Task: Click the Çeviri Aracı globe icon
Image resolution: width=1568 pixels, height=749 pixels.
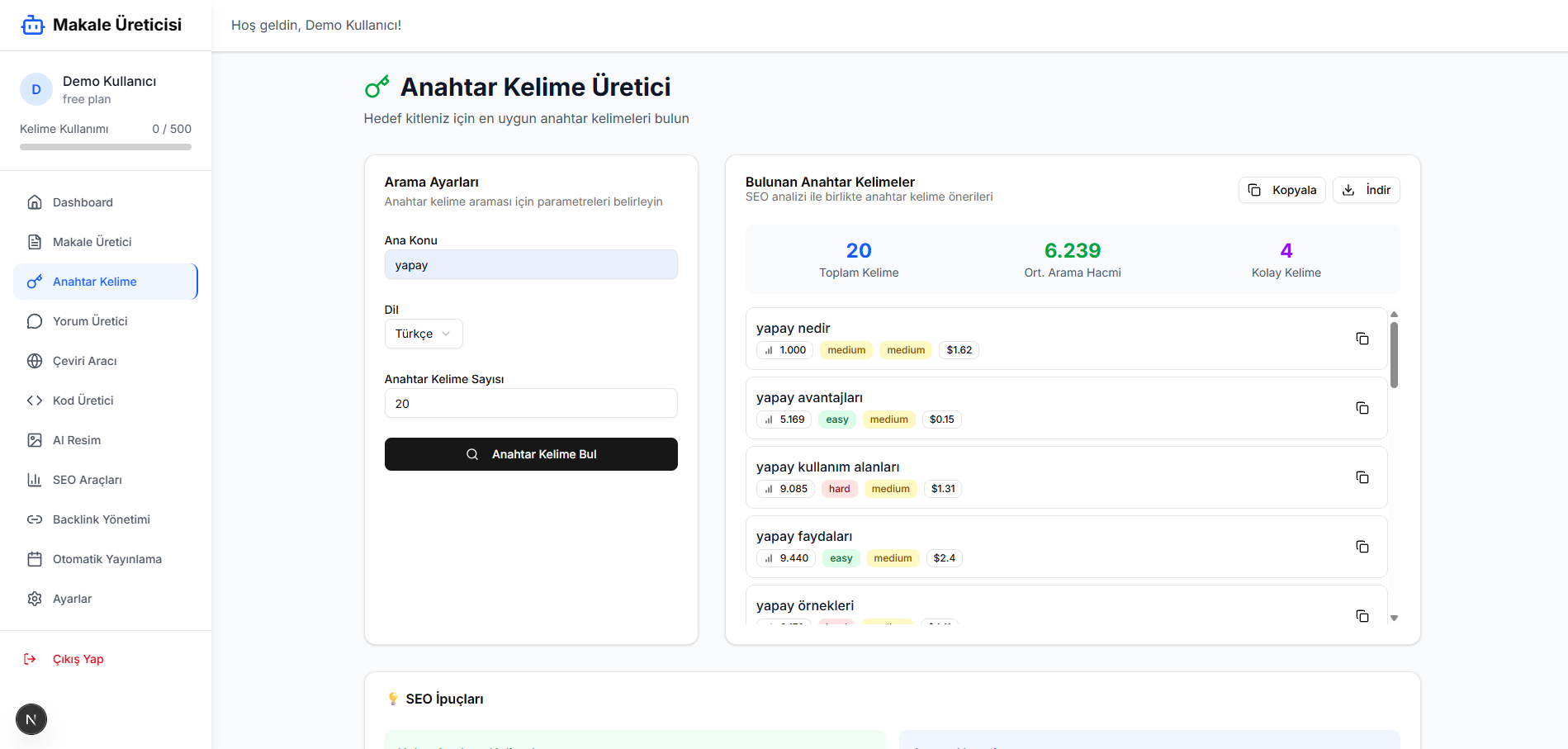Action: pos(35,361)
